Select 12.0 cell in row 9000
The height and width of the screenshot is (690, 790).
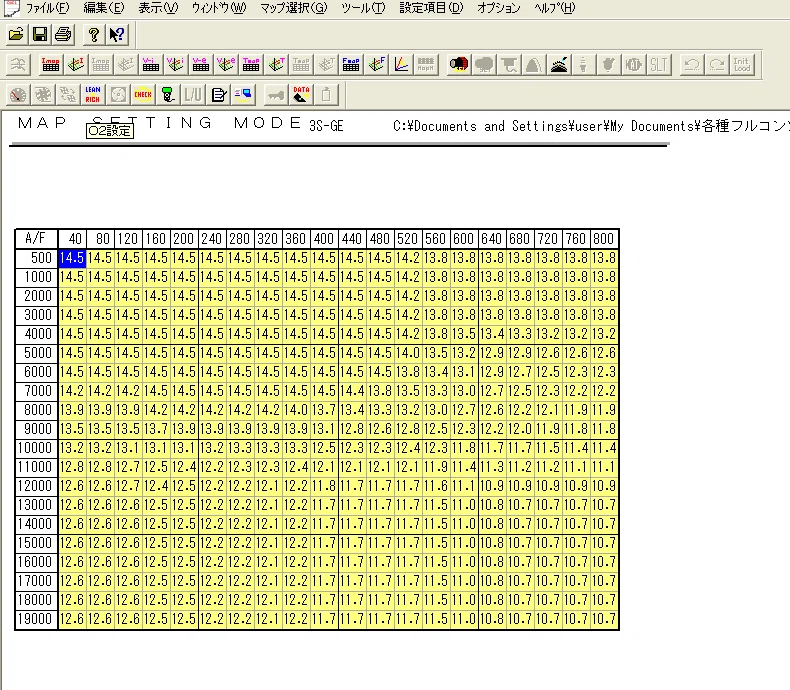(x=519, y=429)
